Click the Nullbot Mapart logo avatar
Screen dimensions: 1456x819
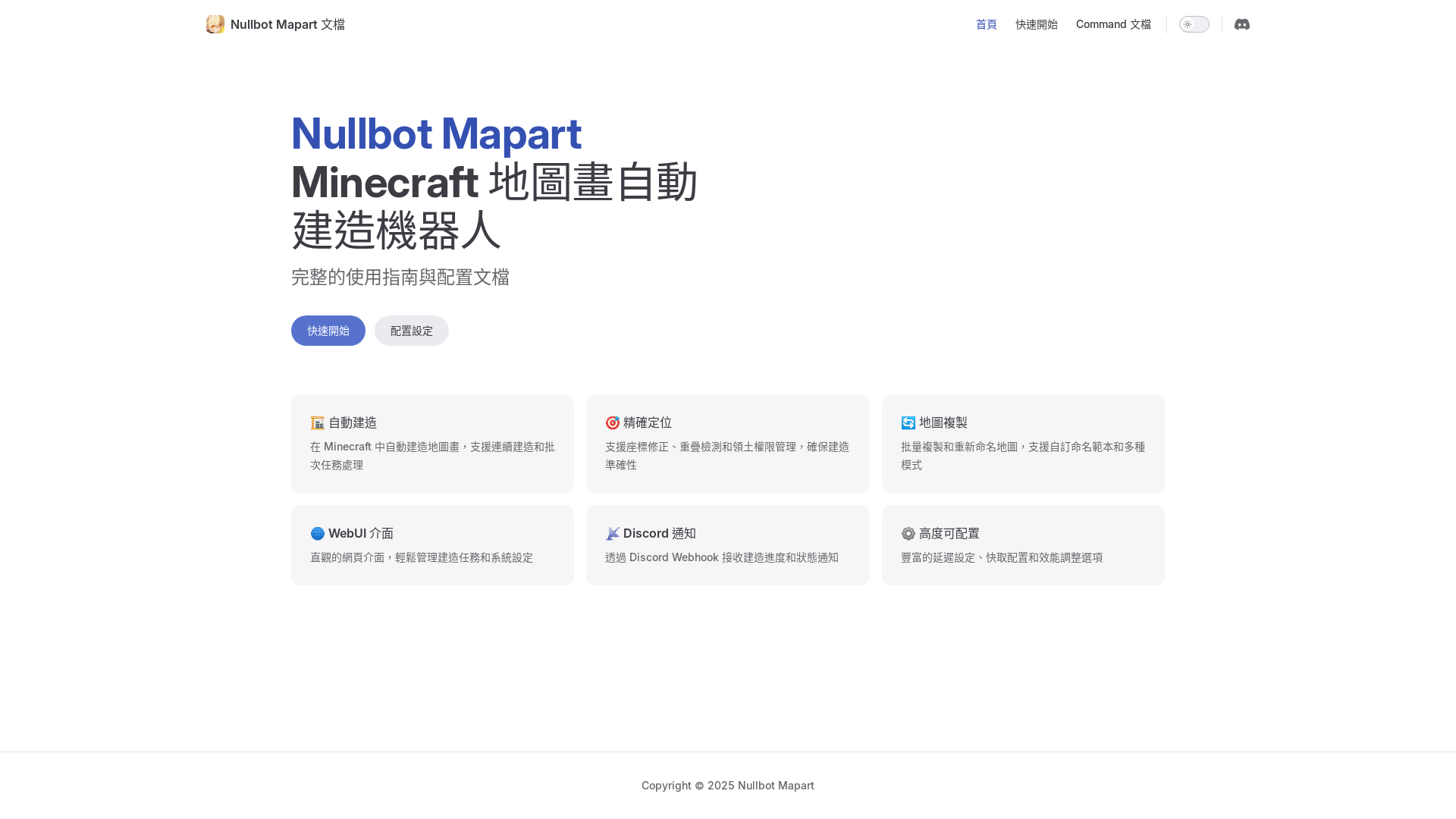tap(215, 24)
